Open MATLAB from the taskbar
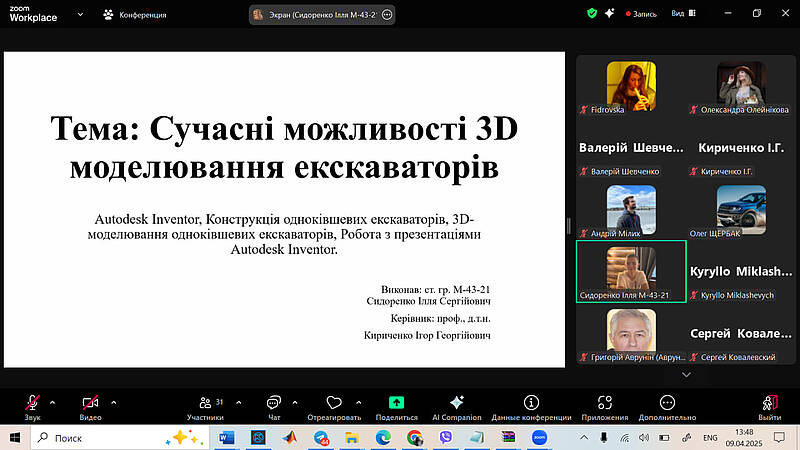800x450 pixels. tap(290, 438)
